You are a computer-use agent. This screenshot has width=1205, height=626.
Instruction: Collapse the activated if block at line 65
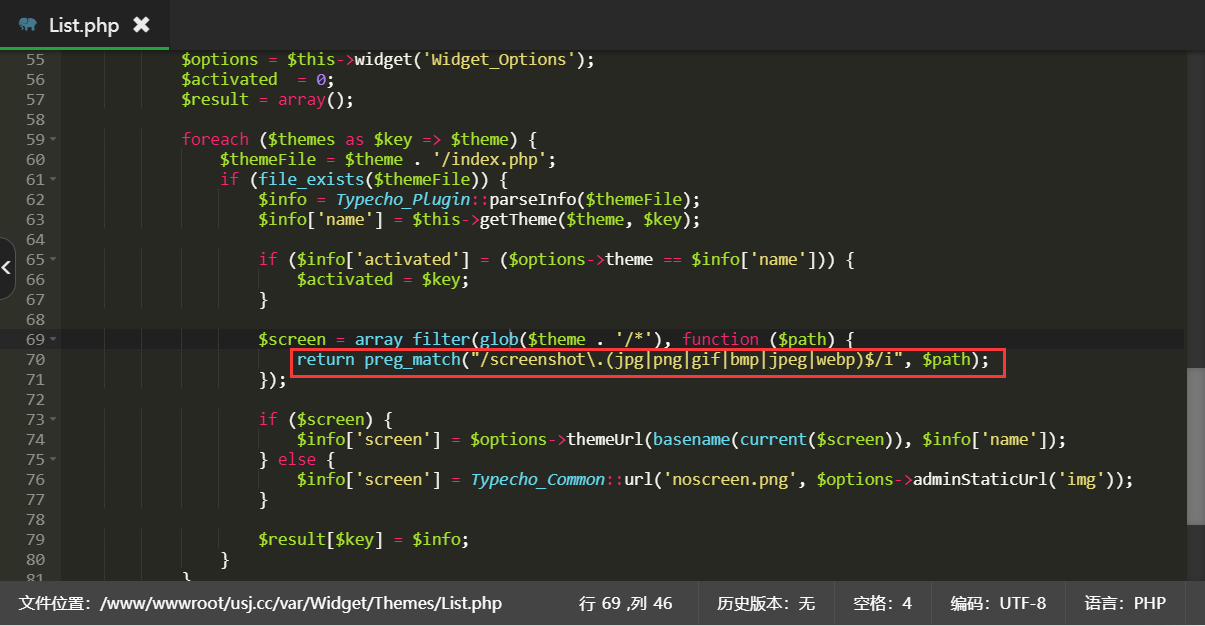53,260
